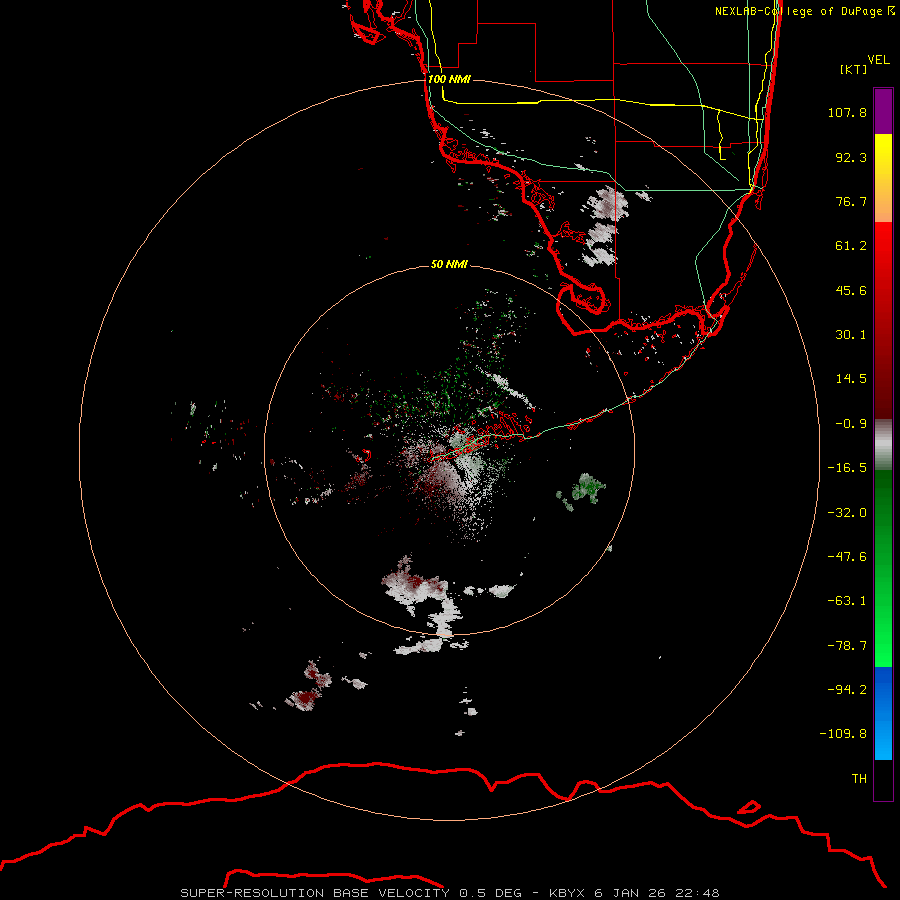Click the -47.6 velocity scale value

(x=847, y=557)
